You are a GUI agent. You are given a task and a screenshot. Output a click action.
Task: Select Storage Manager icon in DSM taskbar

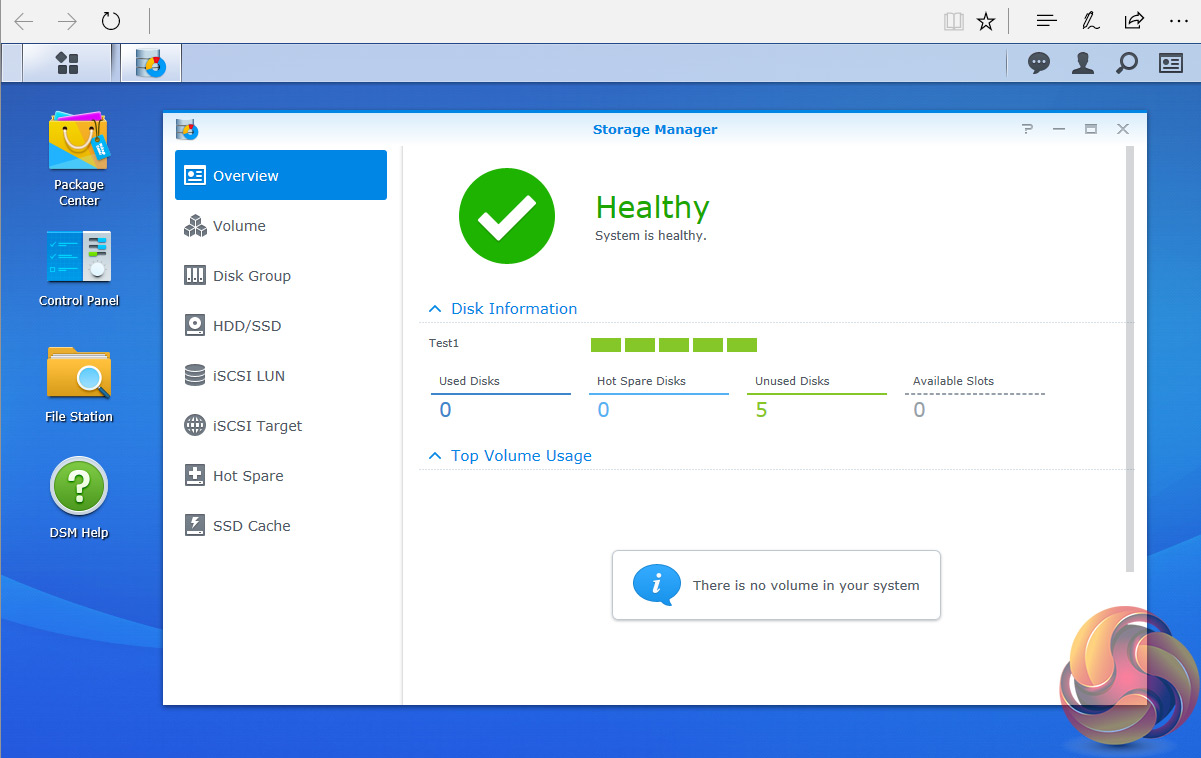[151, 63]
